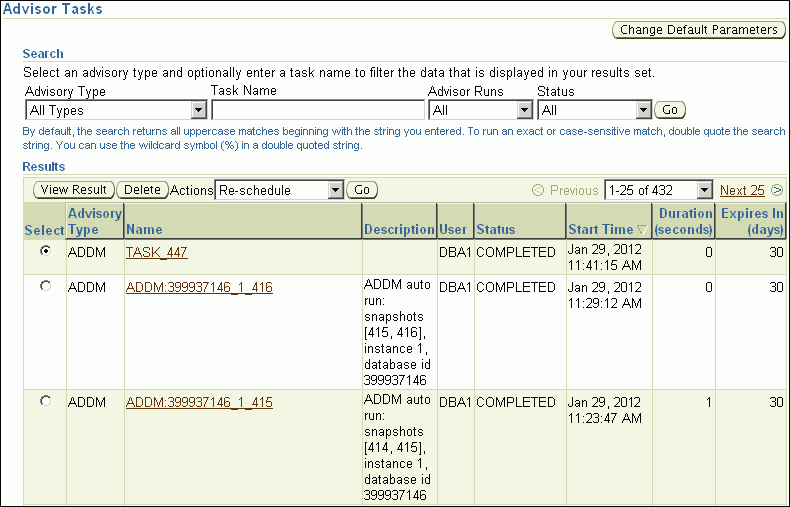
Task: Open the ADDM:399937146_1_416 task link
Action: 199,288
